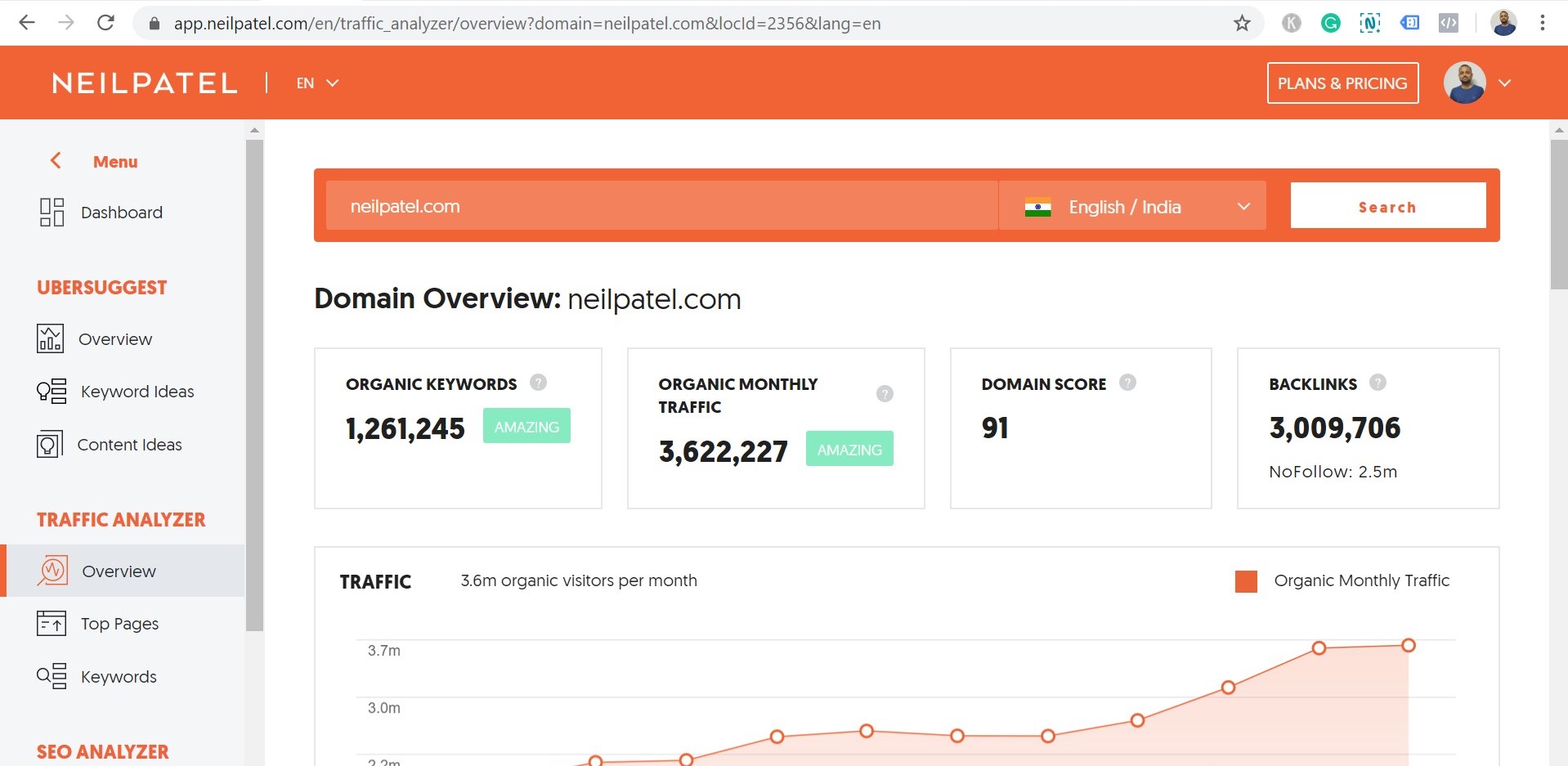Screen dimensions: 1568x766
Task: Open the Chrome profile avatar
Action: [1503, 23]
